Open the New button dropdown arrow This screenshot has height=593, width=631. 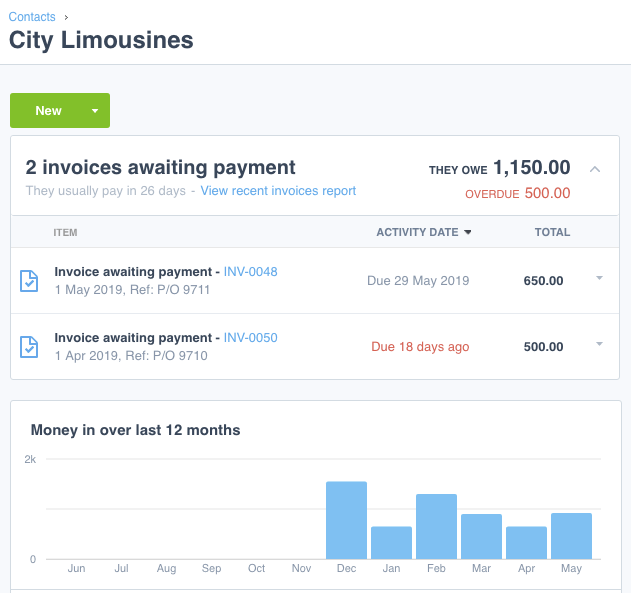95,111
